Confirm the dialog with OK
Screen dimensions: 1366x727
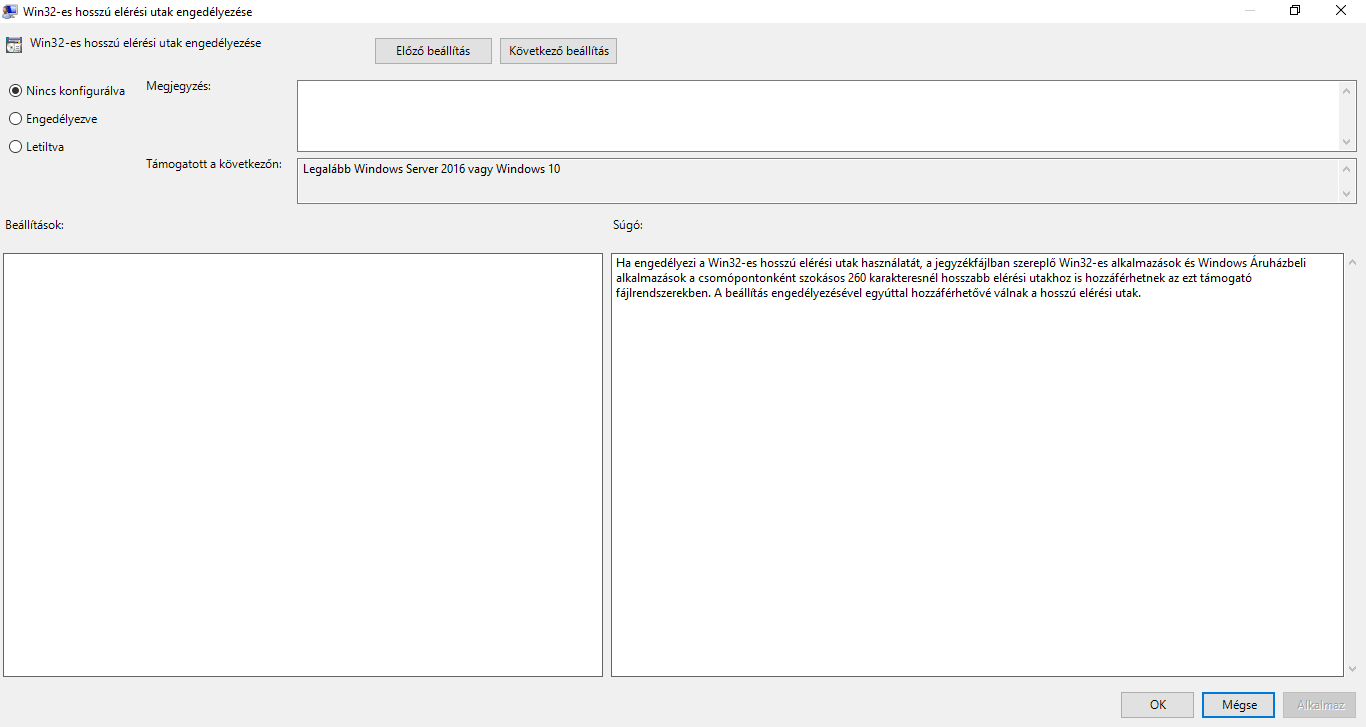click(1157, 705)
